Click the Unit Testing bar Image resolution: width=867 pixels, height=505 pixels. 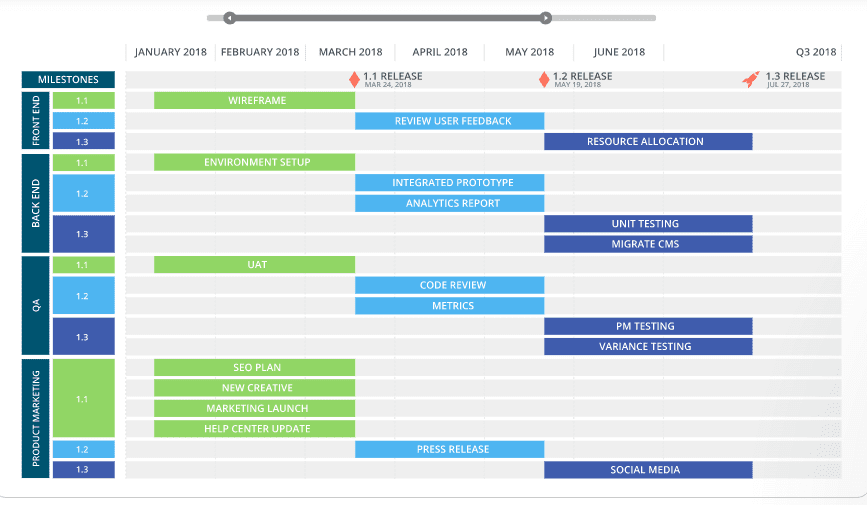648,223
